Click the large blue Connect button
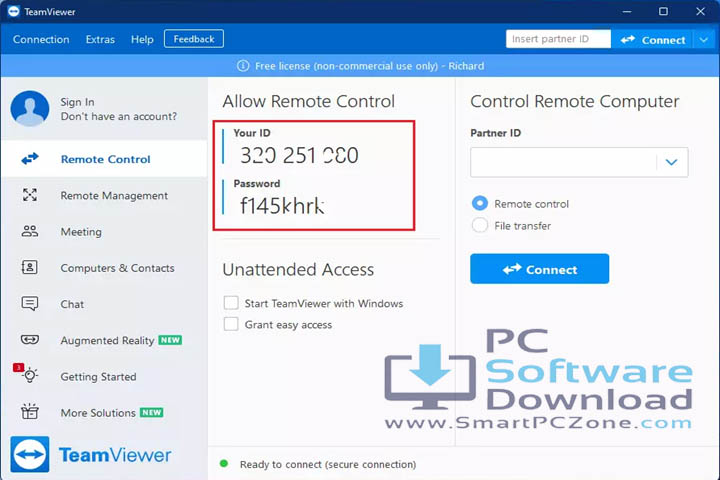The image size is (720, 480). pos(540,269)
